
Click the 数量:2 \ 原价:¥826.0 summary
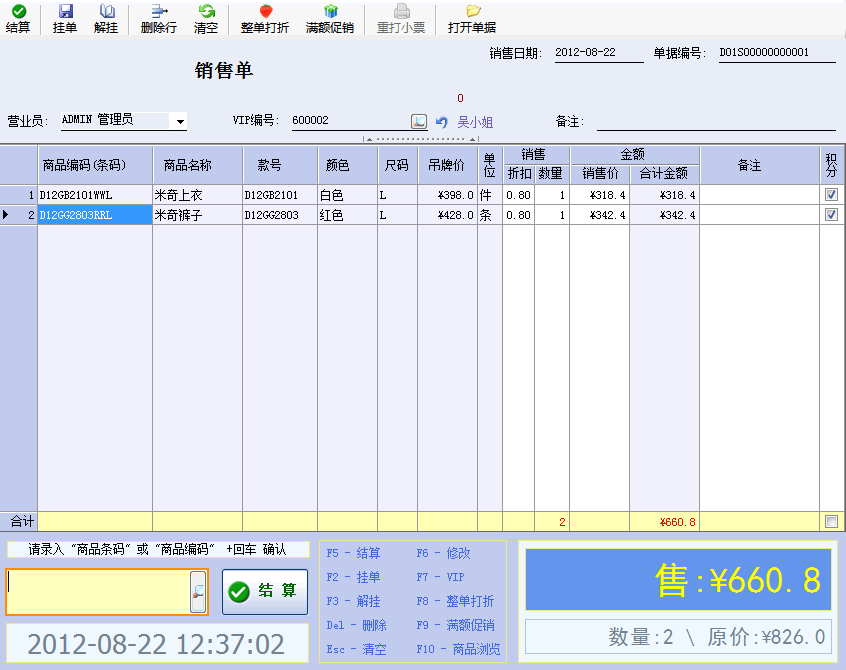coord(678,637)
